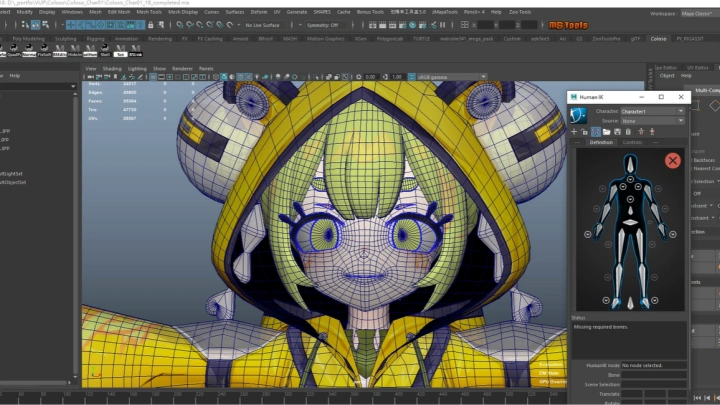The height and width of the screenshot is (405, 720).
Task: Click the QuadPv shelf button
Action: coord(14,50)
